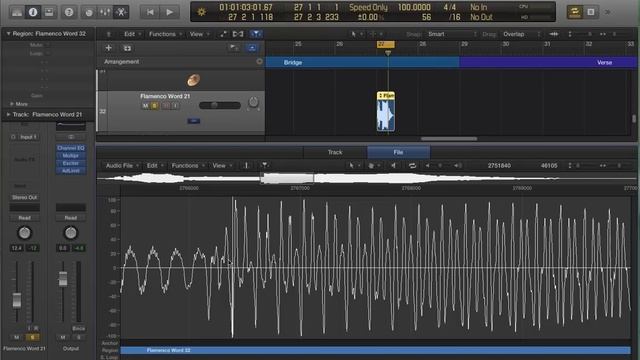Click Read automation on Output strip
This screenshot has height=360, width=640.
(x=71, y=218)
